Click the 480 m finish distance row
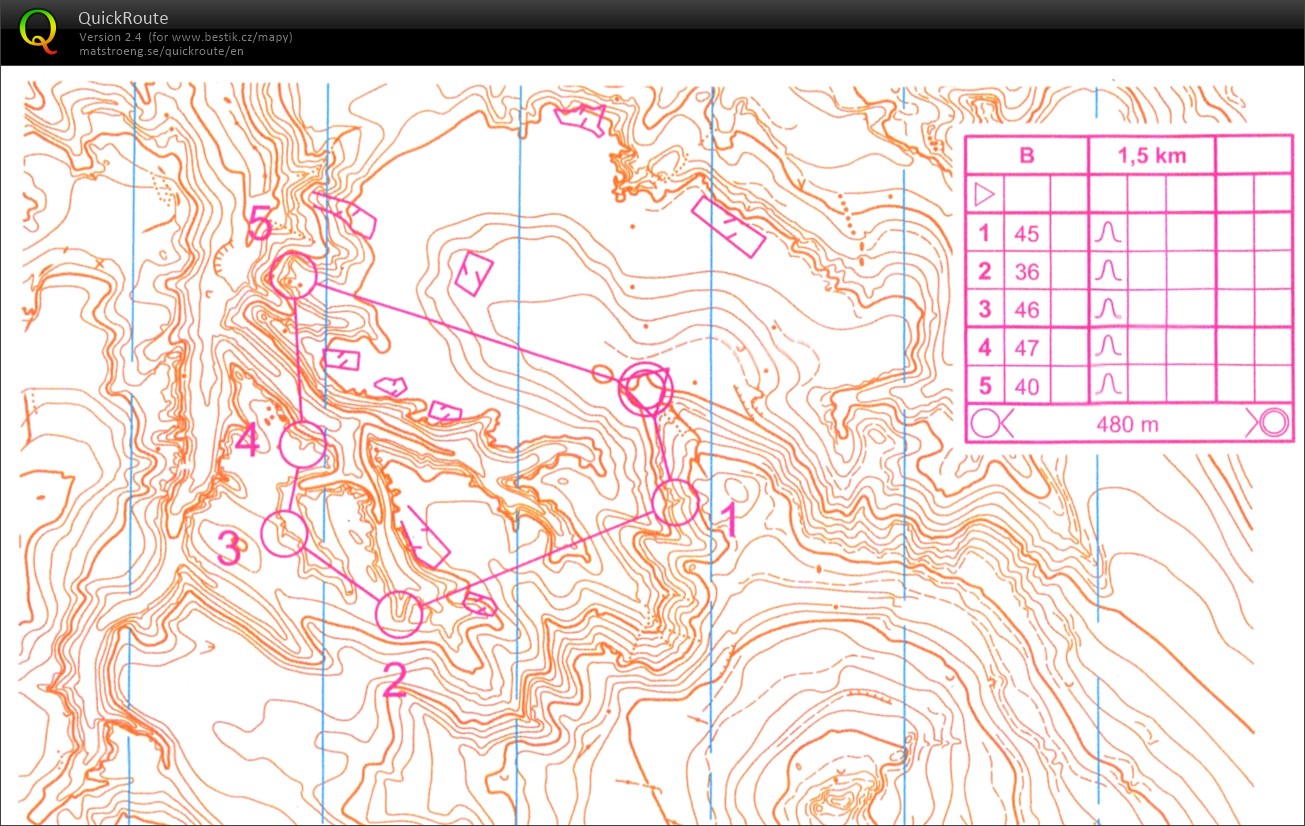1305x826 pixels. 1129,423
